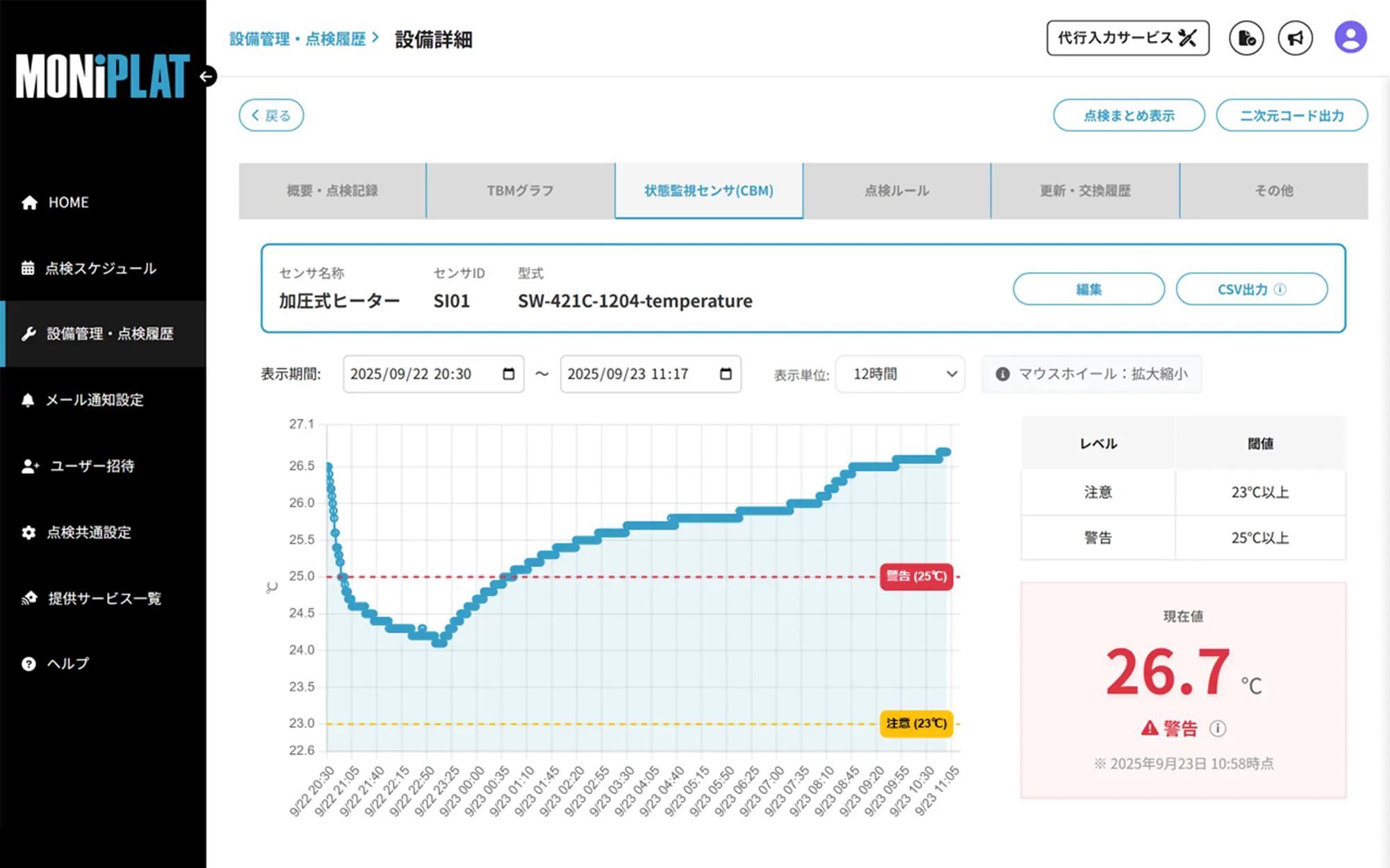Select the HOME house icon in the sidebar
1390x868 pixels.
tap(29, 202)
